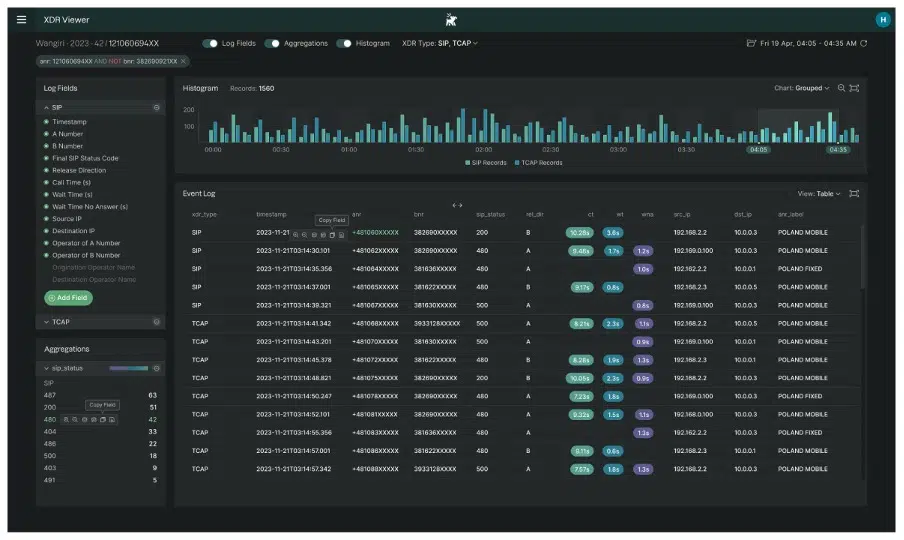904x540 pixels.
Task: Click anr +481060XXXXX in first row
Action: click(375, 233)
